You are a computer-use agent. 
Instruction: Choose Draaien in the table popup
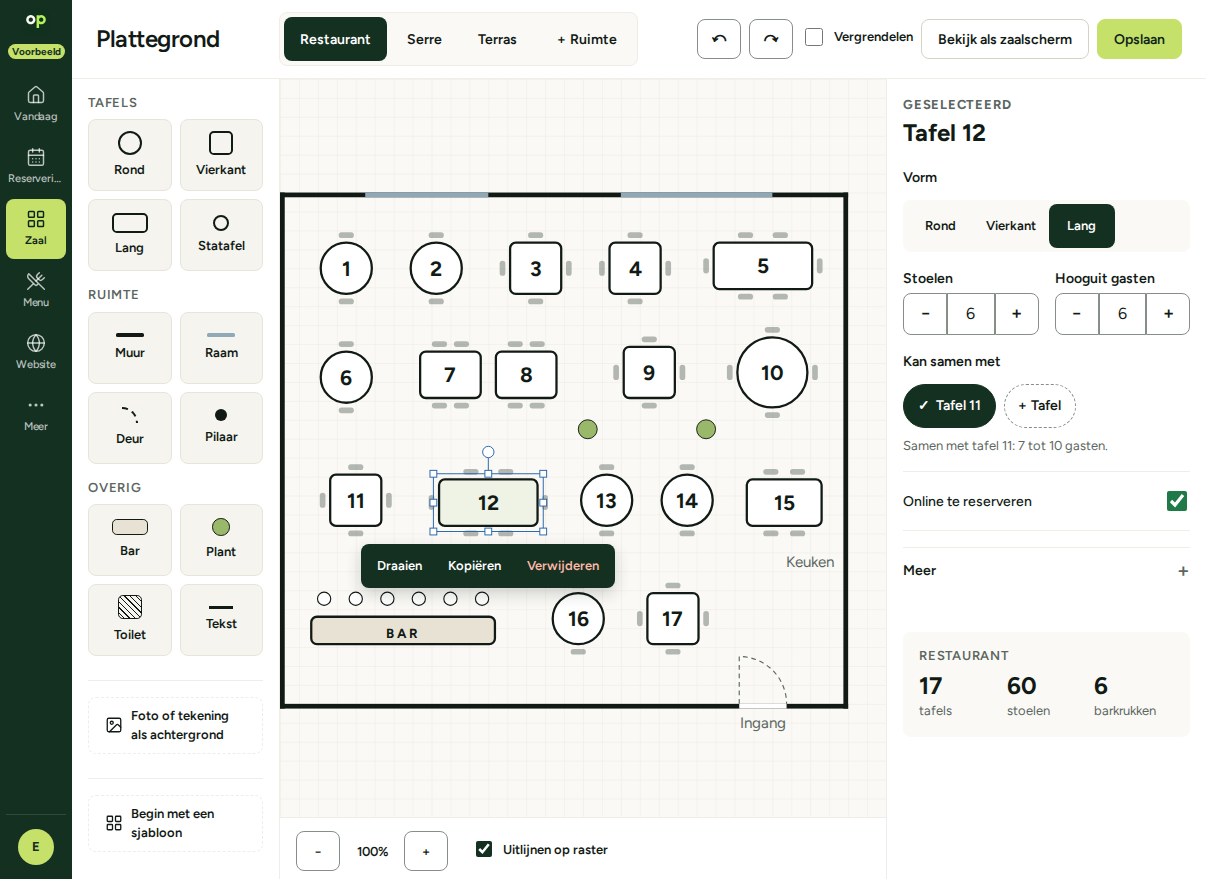pyautogui.click(x=400, y=566)
